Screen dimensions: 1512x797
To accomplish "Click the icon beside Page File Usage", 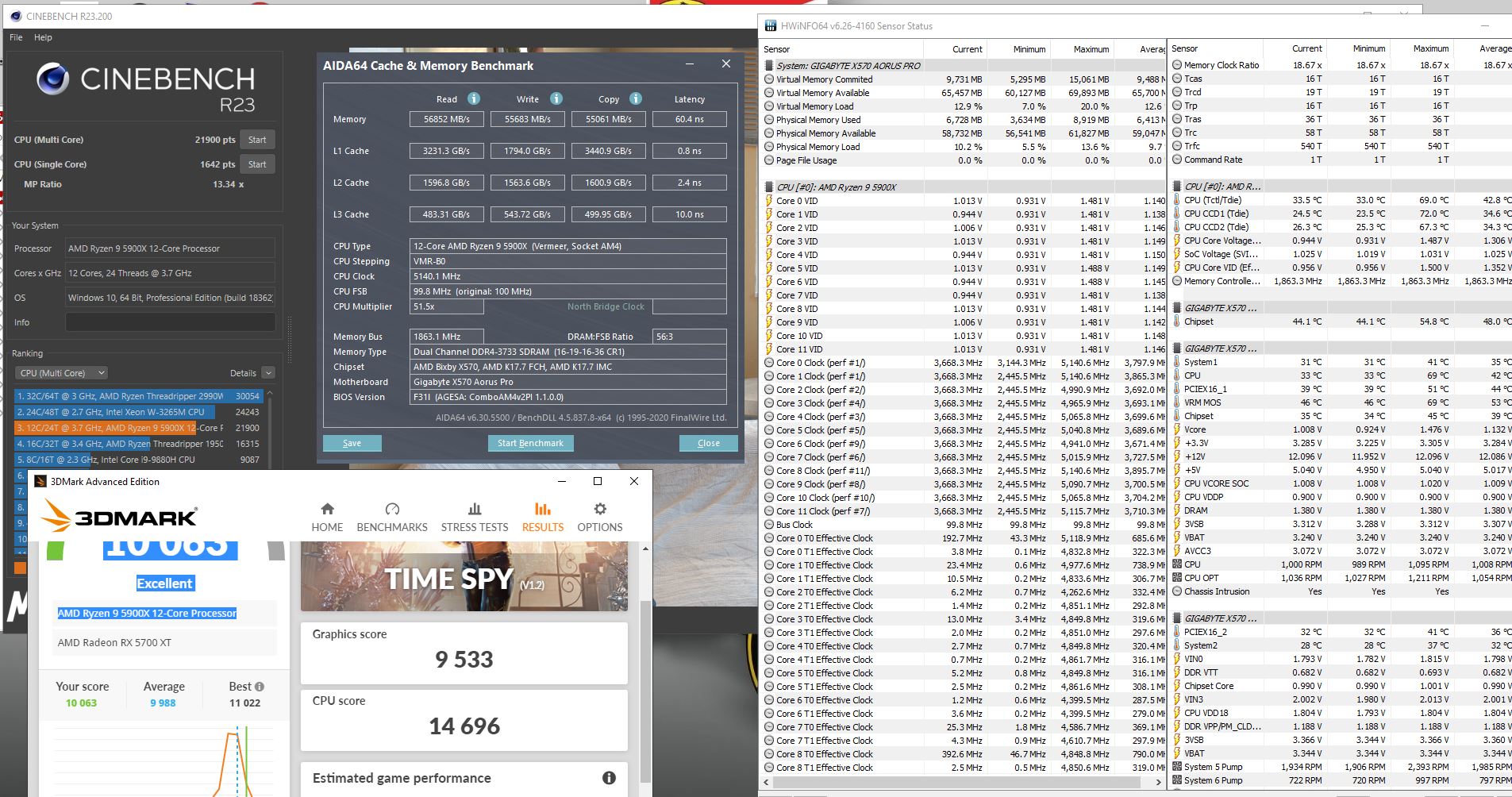I will pyautogui.click(x=769, y=160).
